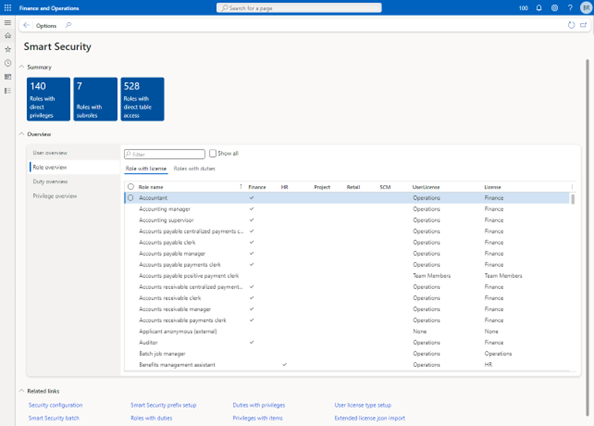Viewport: 594px width, 426px height.
Task: Collapse the Summary section
Action: coord(22,67)
